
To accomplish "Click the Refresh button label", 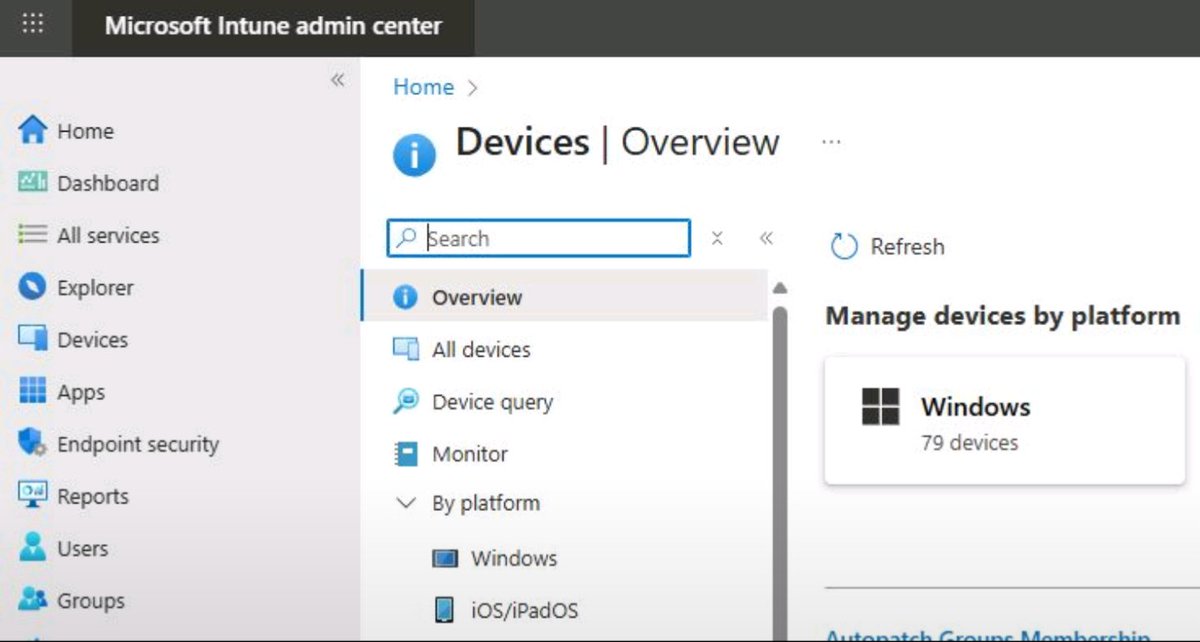I will click(907, 246).
